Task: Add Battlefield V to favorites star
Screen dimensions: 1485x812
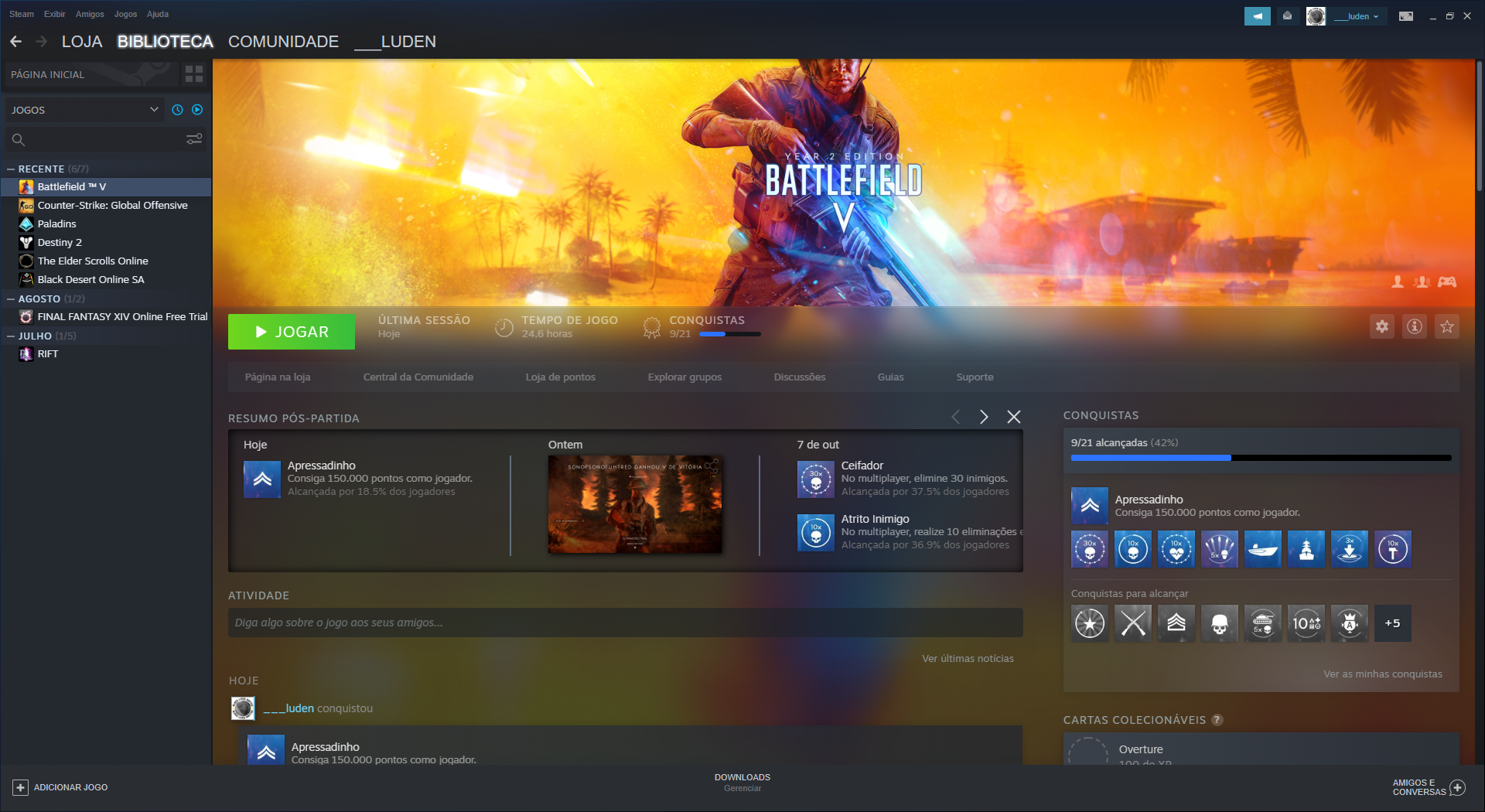Action: [1446, 326]
